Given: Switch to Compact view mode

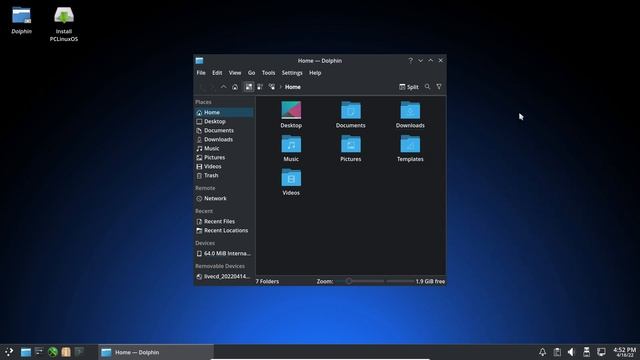Looking at the screenshot, I should tap(260, 87).
